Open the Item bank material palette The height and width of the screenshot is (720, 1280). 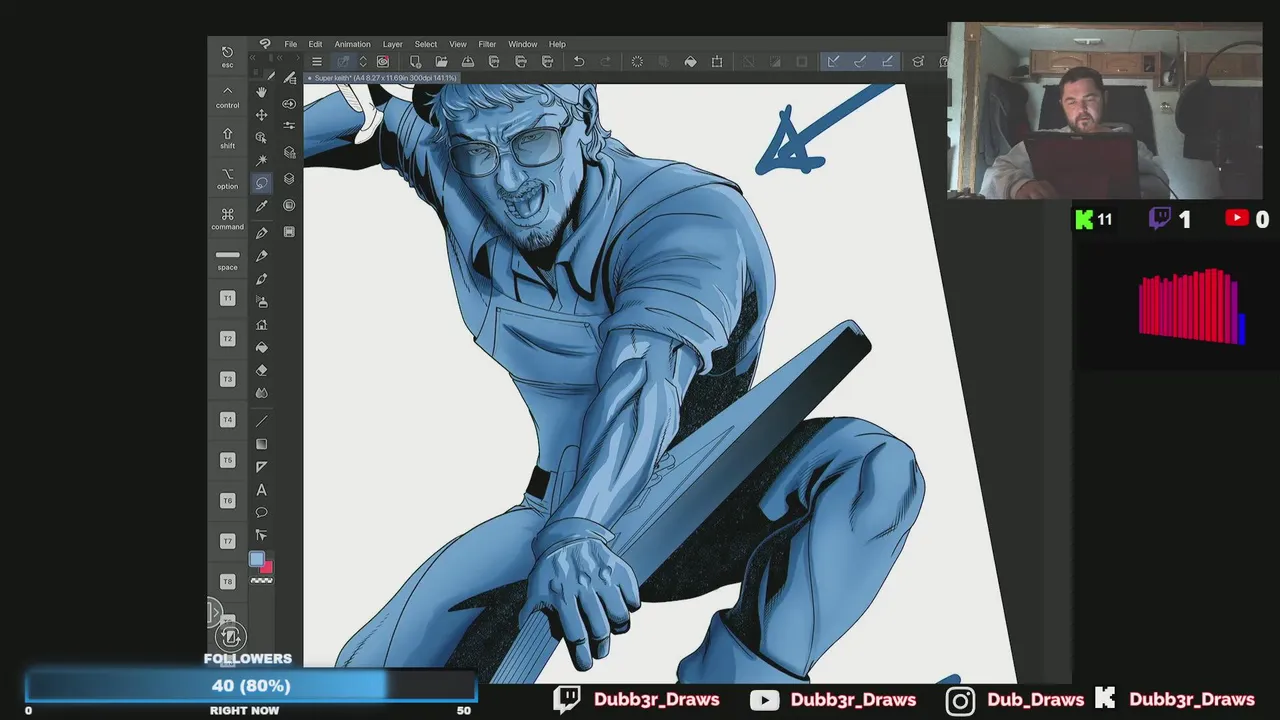click(289, 231)
